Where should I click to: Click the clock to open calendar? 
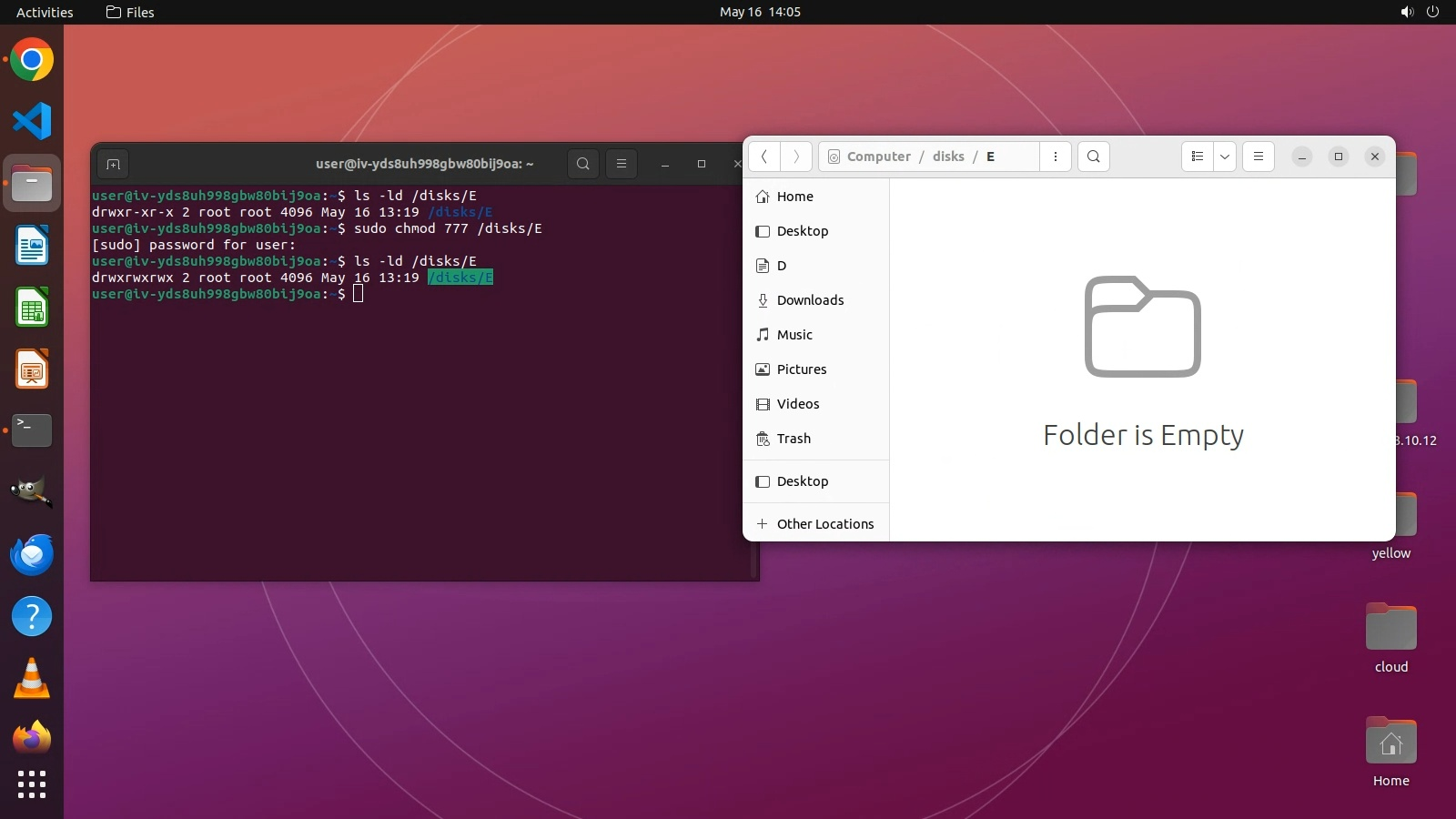(x=760, y=12)
